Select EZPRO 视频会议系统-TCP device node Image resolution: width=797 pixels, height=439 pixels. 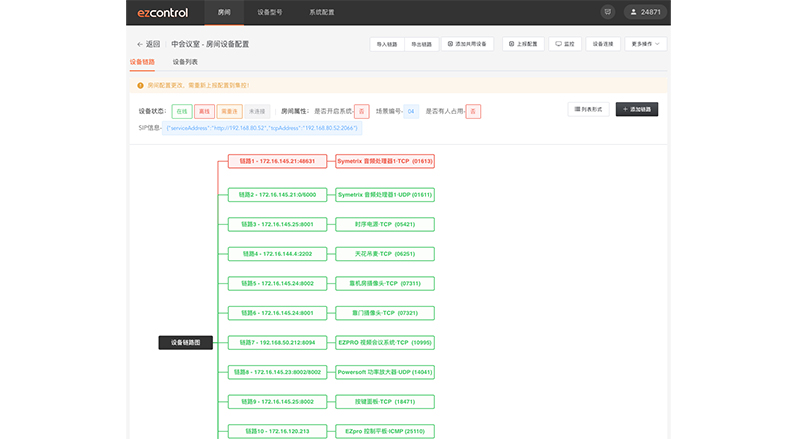tap(384, 342)
